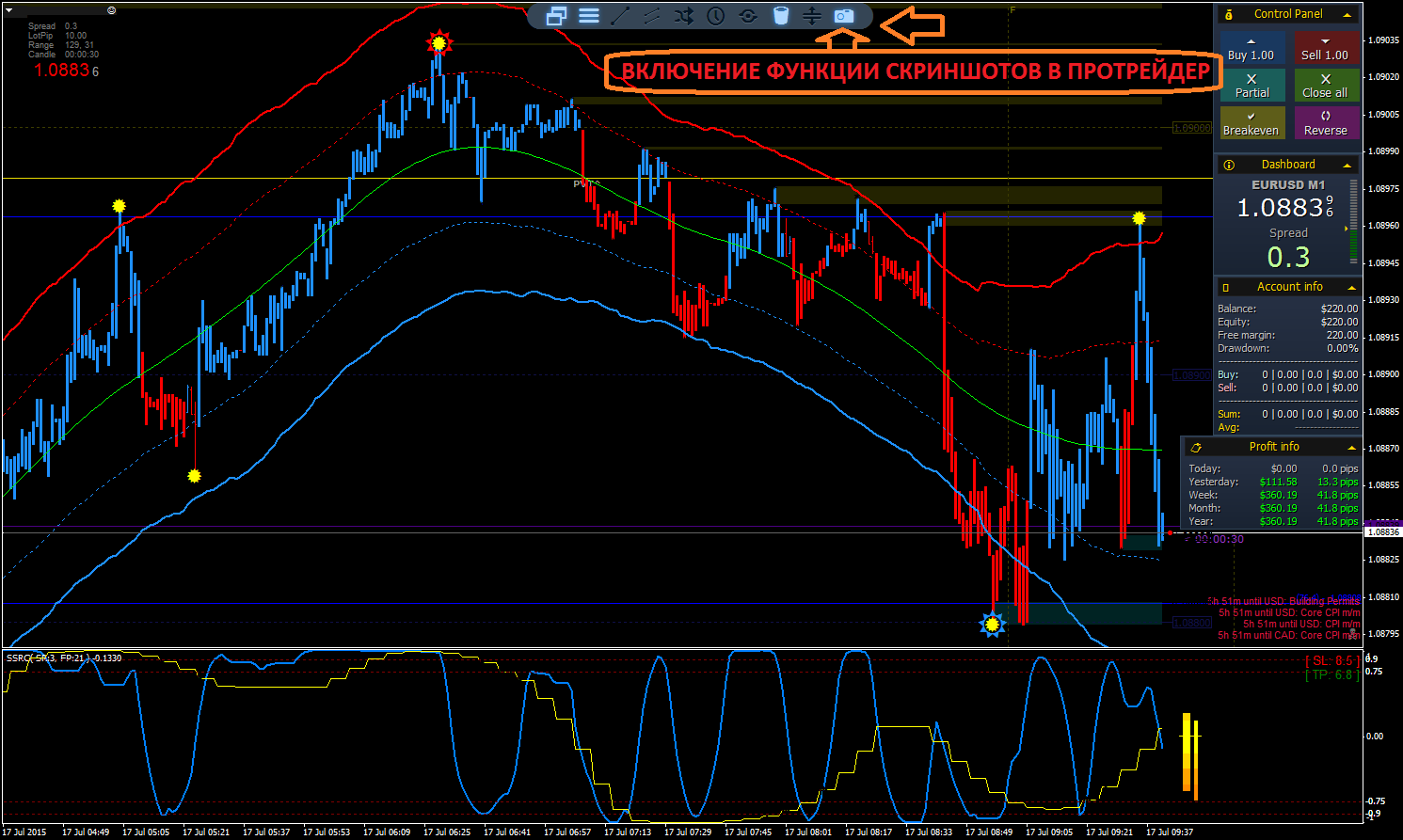Viewport: 1403px width, 840px height.
Task: Click the 00:00:30 candle countdown timer
Action: (x=1219, y=539)
